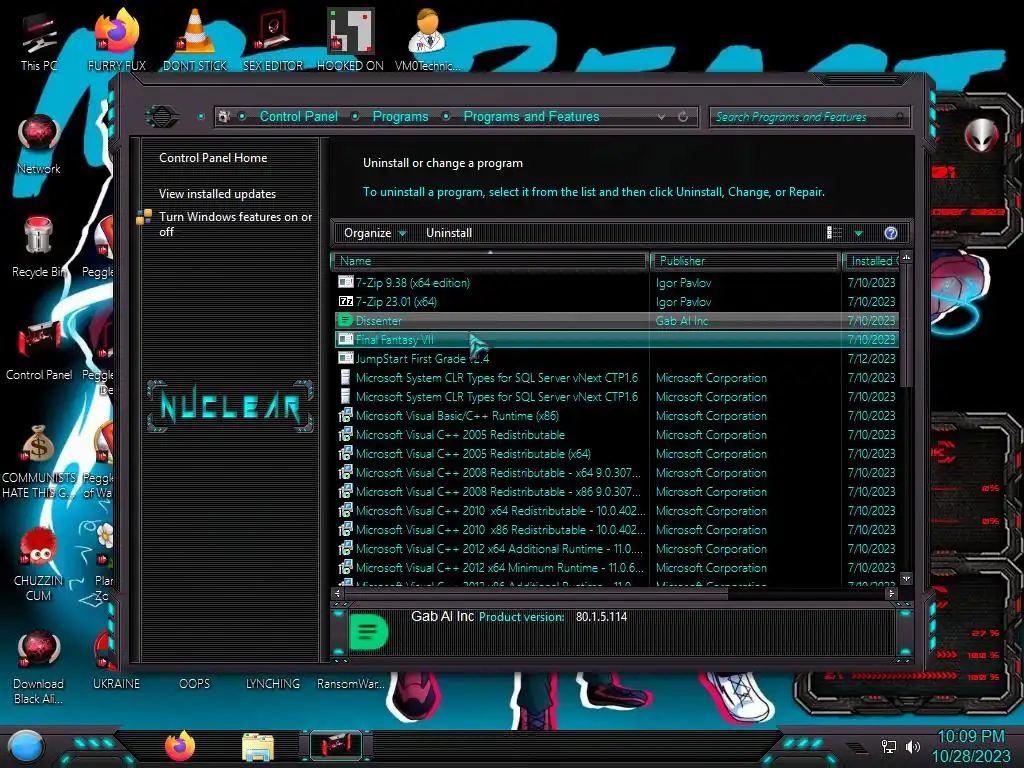1024x768 pixels.
Task: Open the COMMUNISTS HATE THIS money bag icon
Action: tap(39, 460)
